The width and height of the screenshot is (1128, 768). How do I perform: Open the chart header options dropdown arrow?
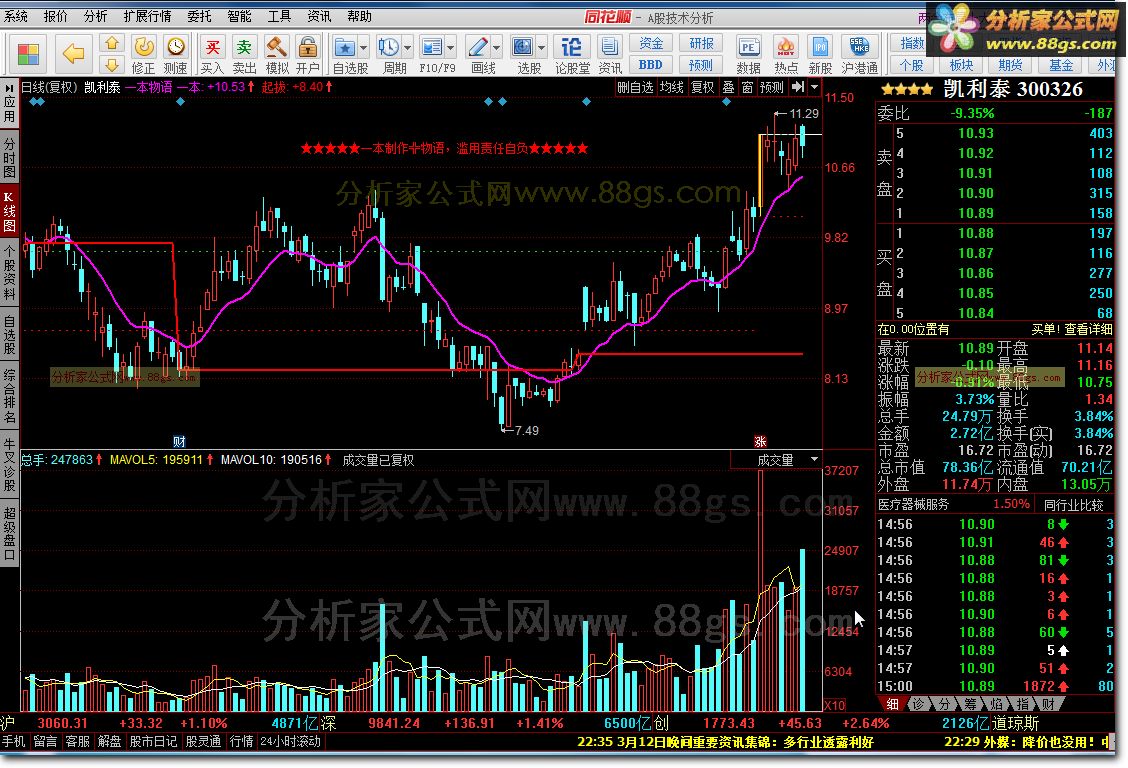[814, 87]
